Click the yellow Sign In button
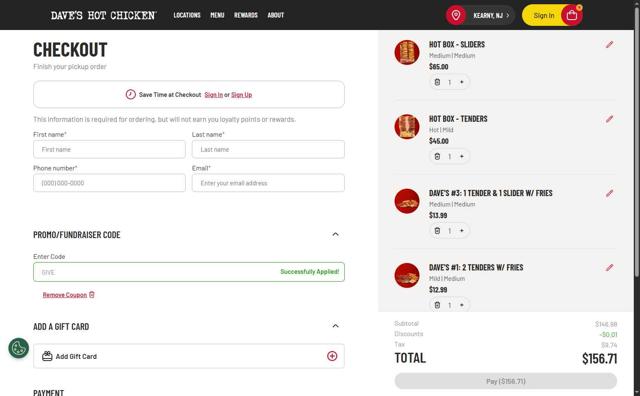 click(x=544, y=16)
